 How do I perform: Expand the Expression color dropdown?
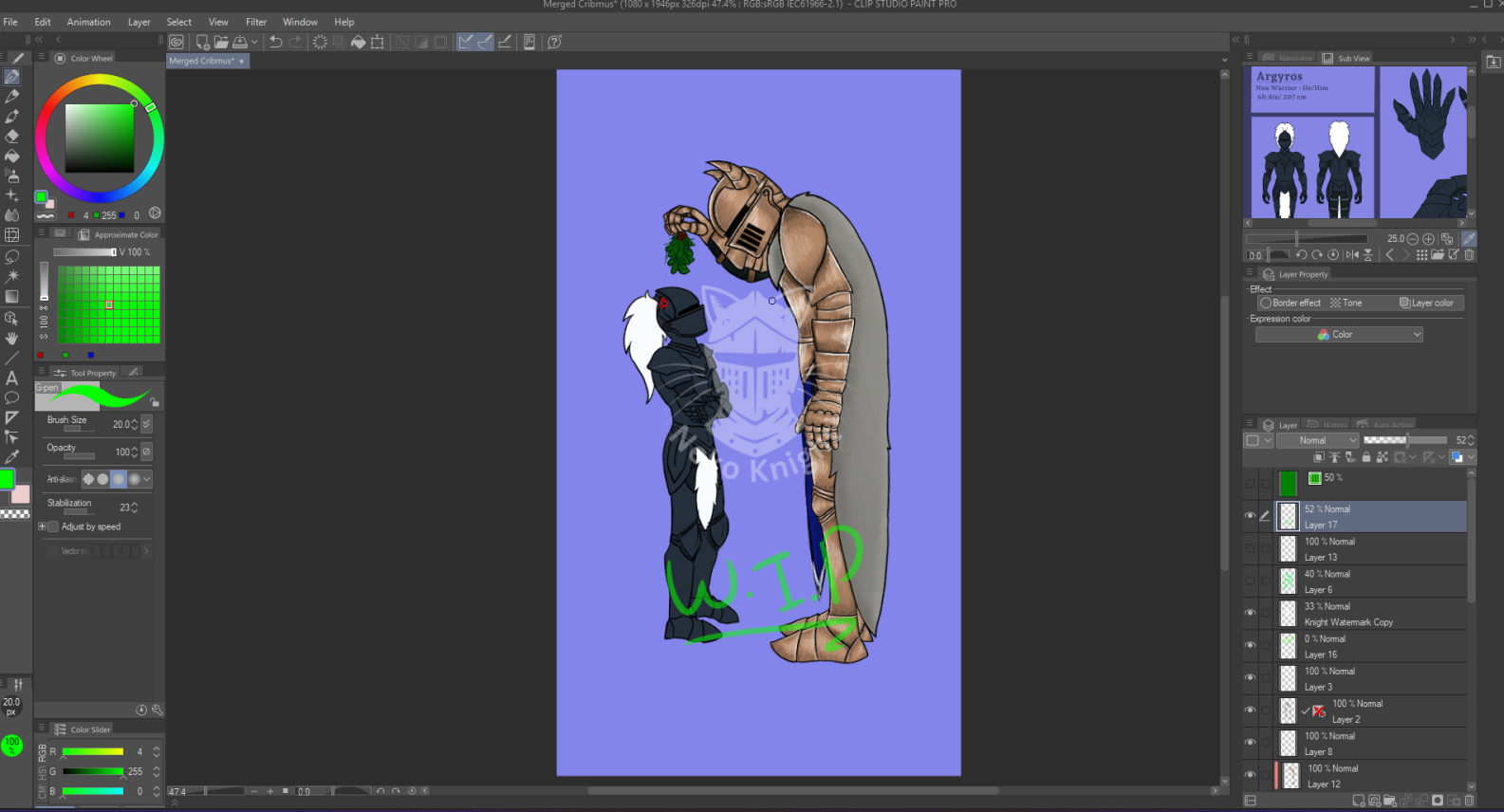(1339, 335)
